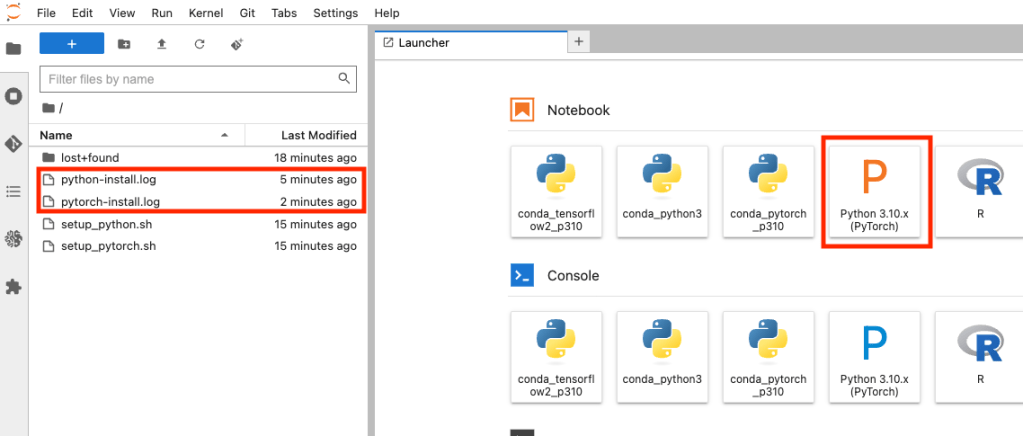1023x436 pixels.
Task: Add a new tab with plus button
Action: click(579, 42)
